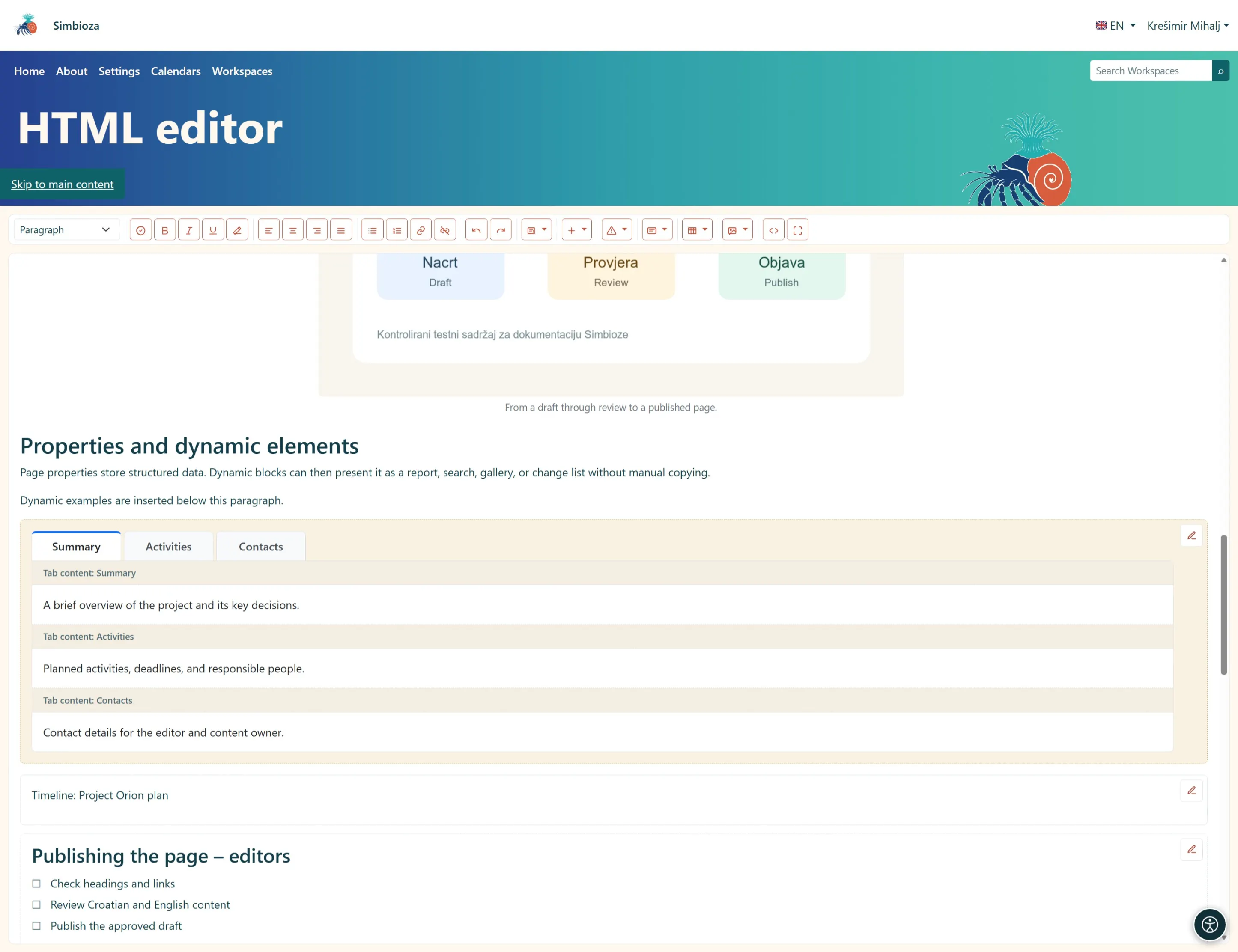Click the search magnifier button
1238x952 pixels.
click(1220, 71)
